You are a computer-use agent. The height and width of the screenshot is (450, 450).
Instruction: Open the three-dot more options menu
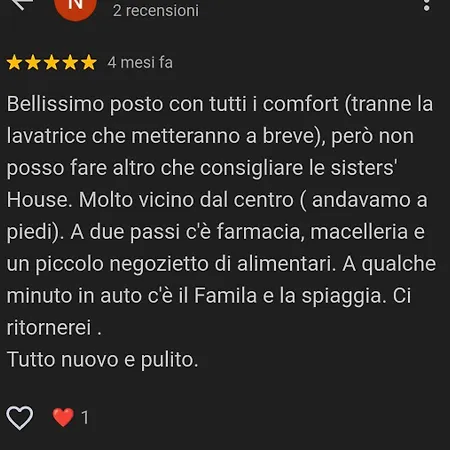point(426,5)
